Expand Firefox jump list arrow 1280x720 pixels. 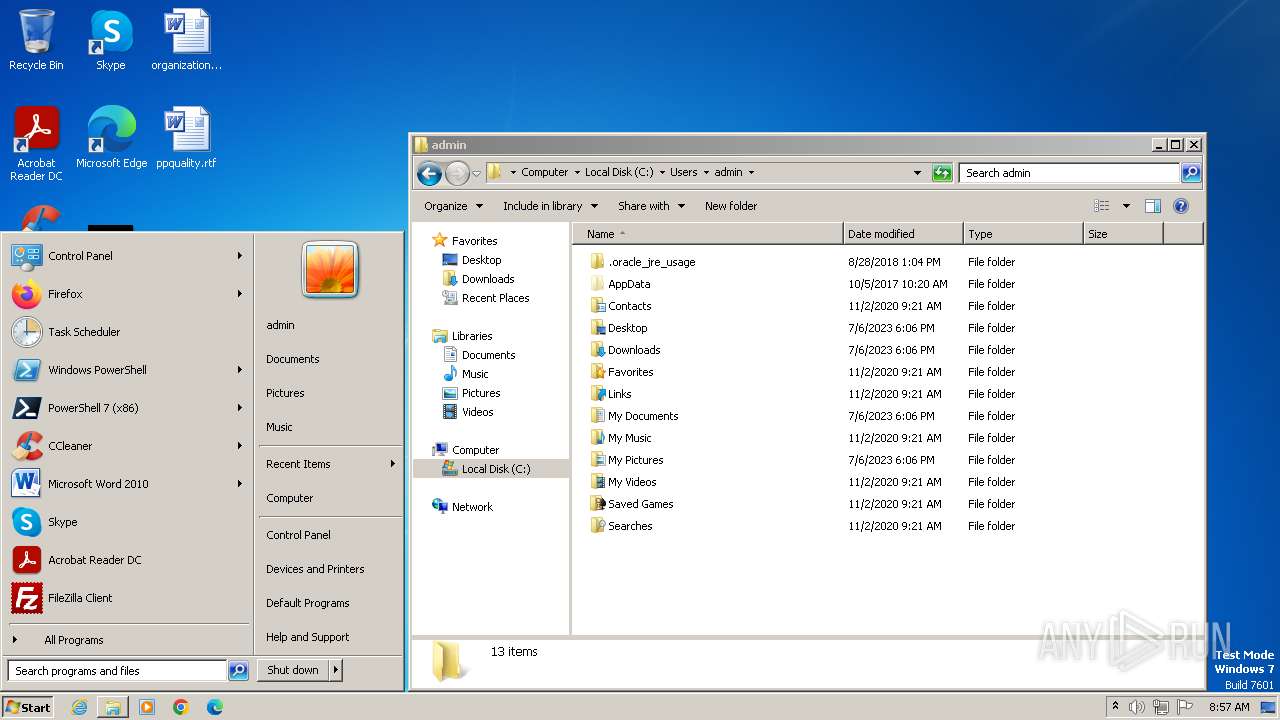240,294
